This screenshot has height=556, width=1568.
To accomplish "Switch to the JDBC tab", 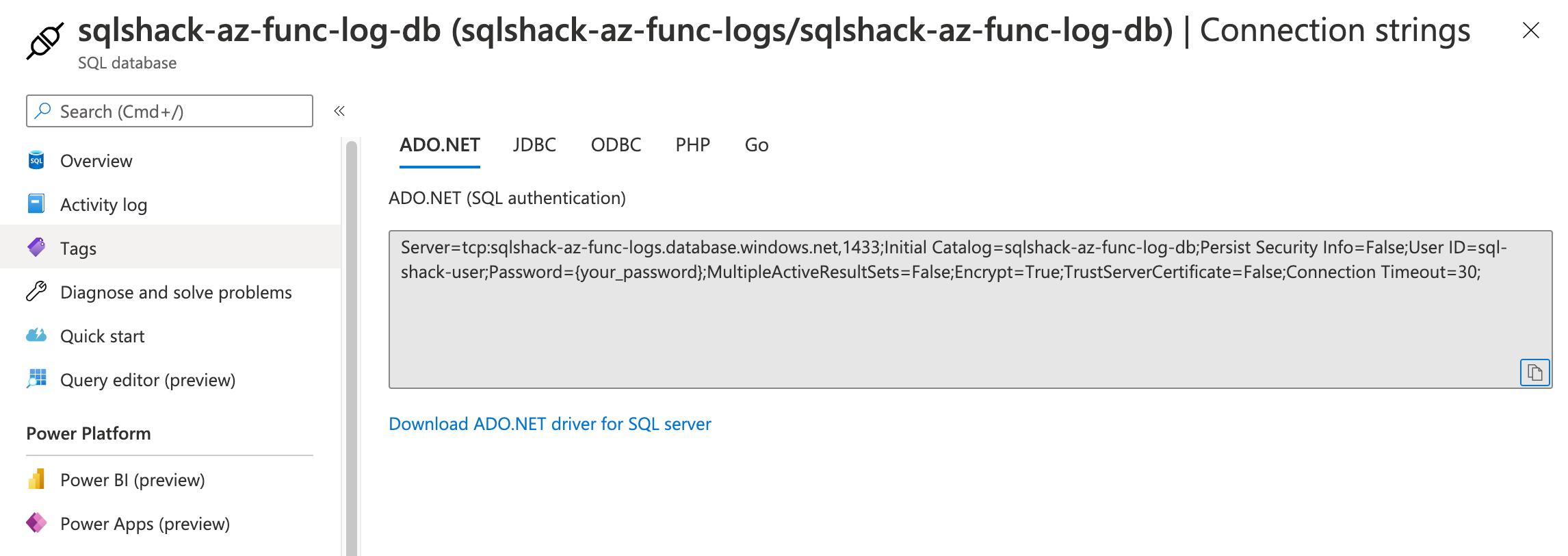I will [534, 145].
